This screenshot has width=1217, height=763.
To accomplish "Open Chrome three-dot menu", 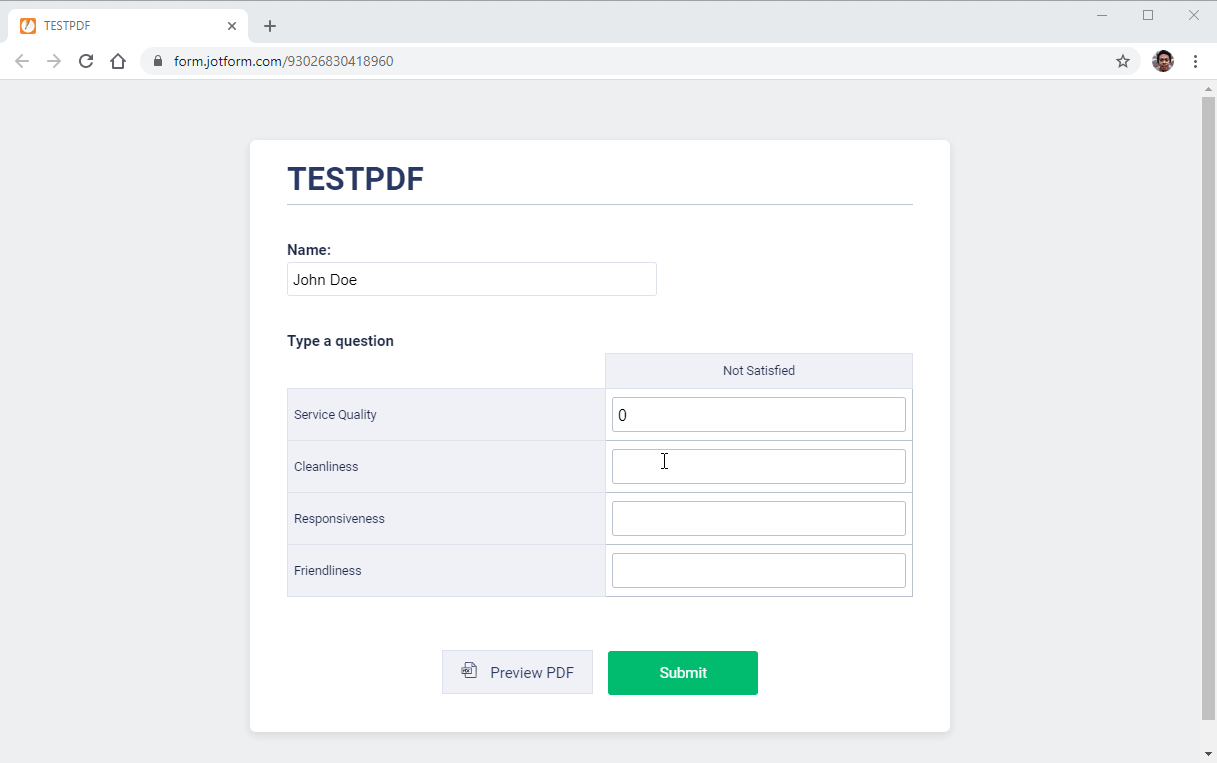I will (1195, 61).
